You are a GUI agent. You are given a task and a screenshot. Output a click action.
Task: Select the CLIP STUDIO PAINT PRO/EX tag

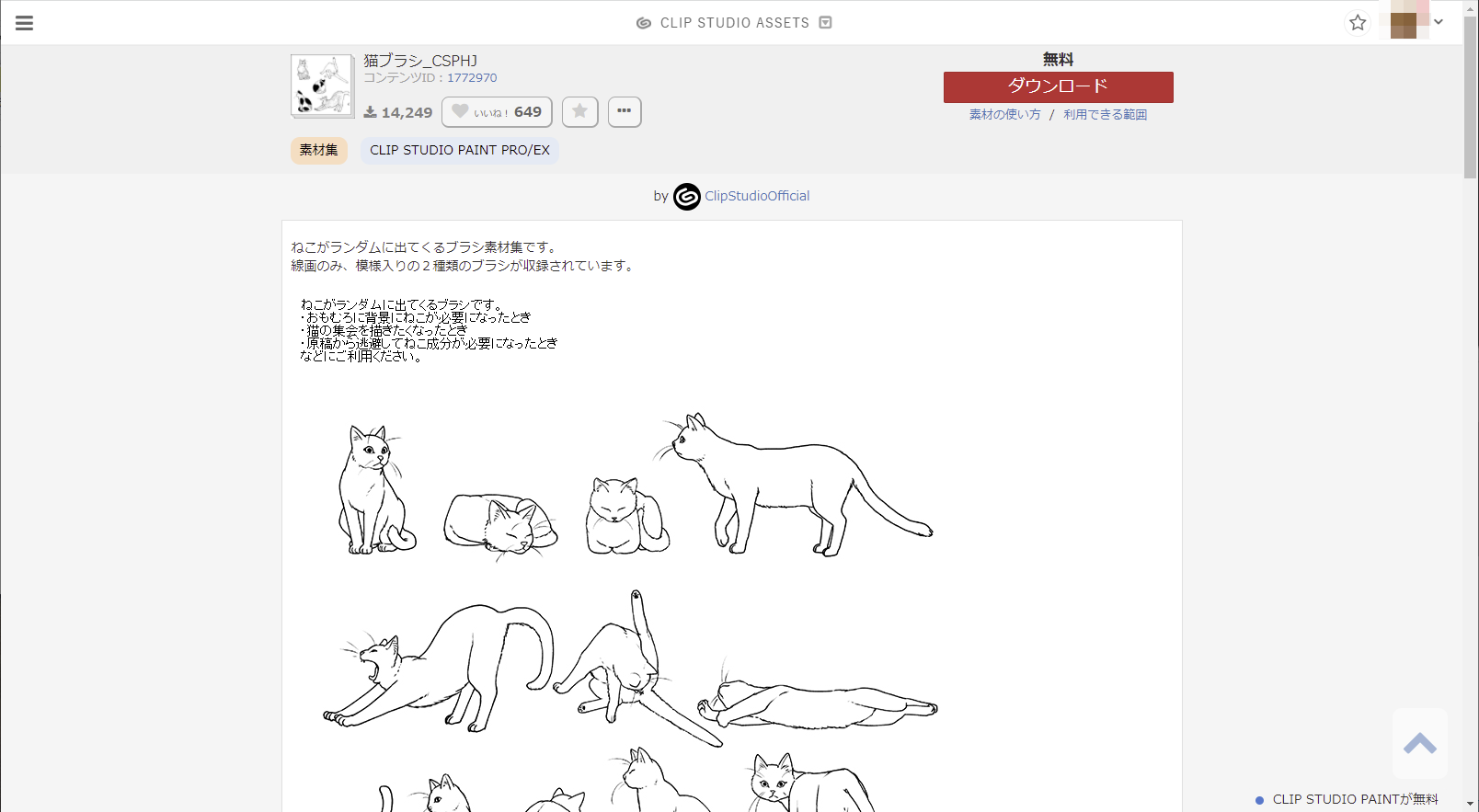point(460,150)
